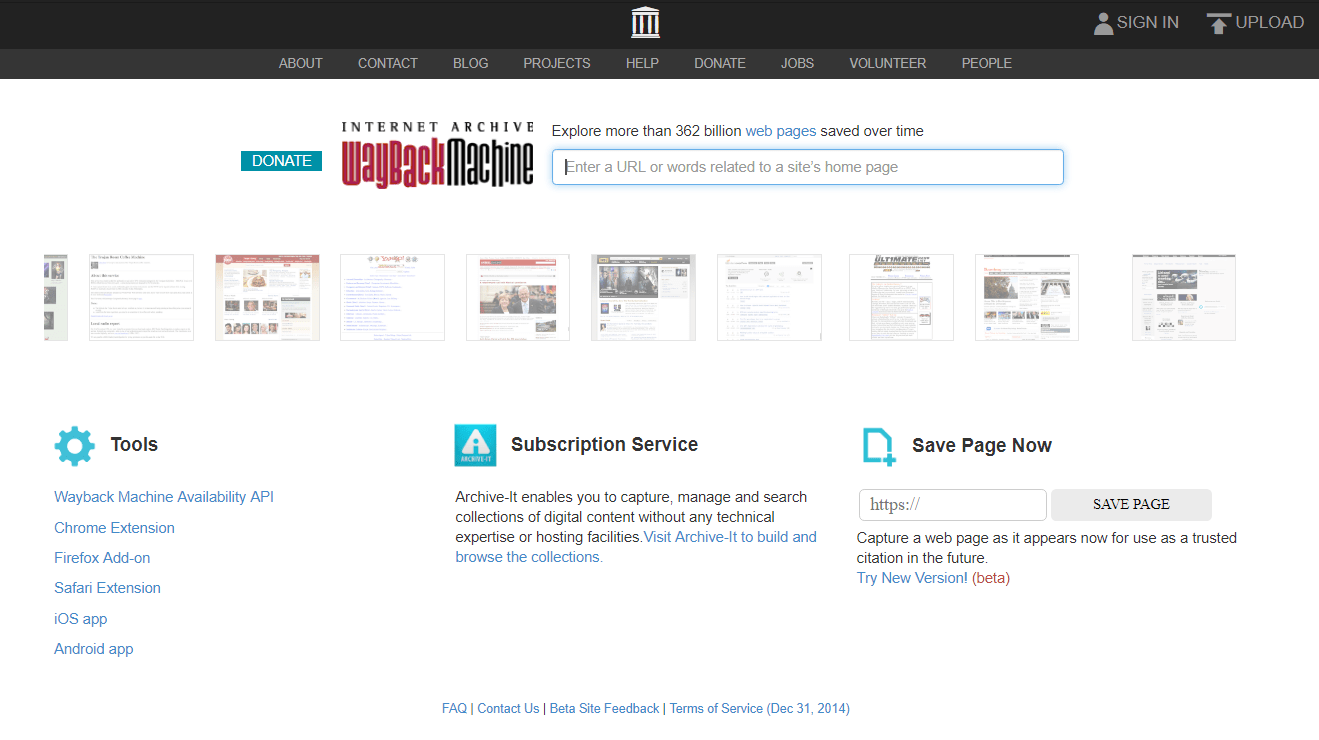The width and height of the screenshot is (1319, 740).
Task: Open the FAQ footer link
Action: (454, 708)
